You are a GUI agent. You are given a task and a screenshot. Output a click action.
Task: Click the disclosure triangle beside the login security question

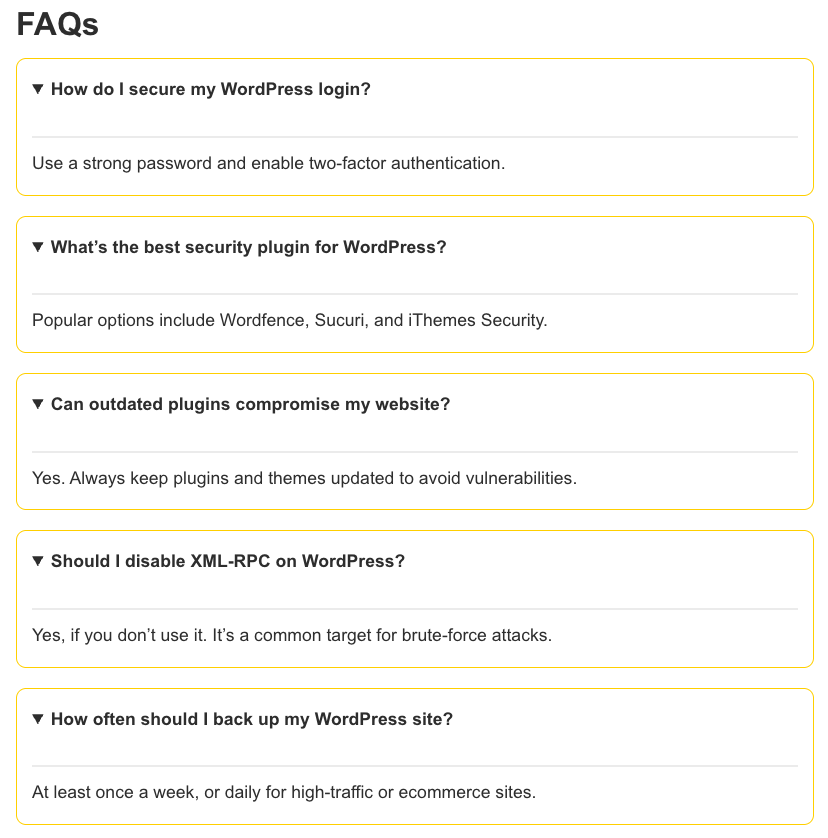pos(37,89)
